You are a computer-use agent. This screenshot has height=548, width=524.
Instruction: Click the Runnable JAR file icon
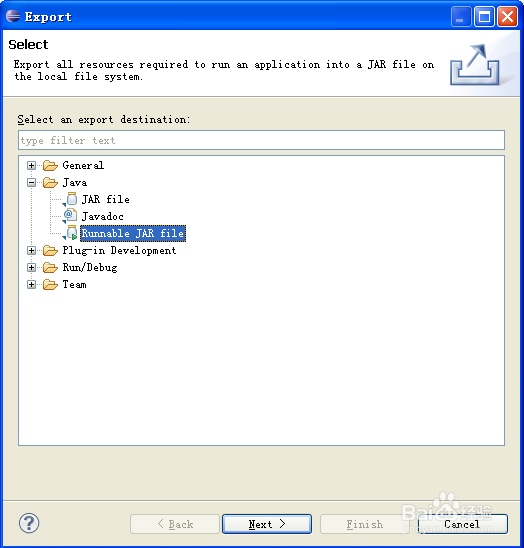pos(70,233)
